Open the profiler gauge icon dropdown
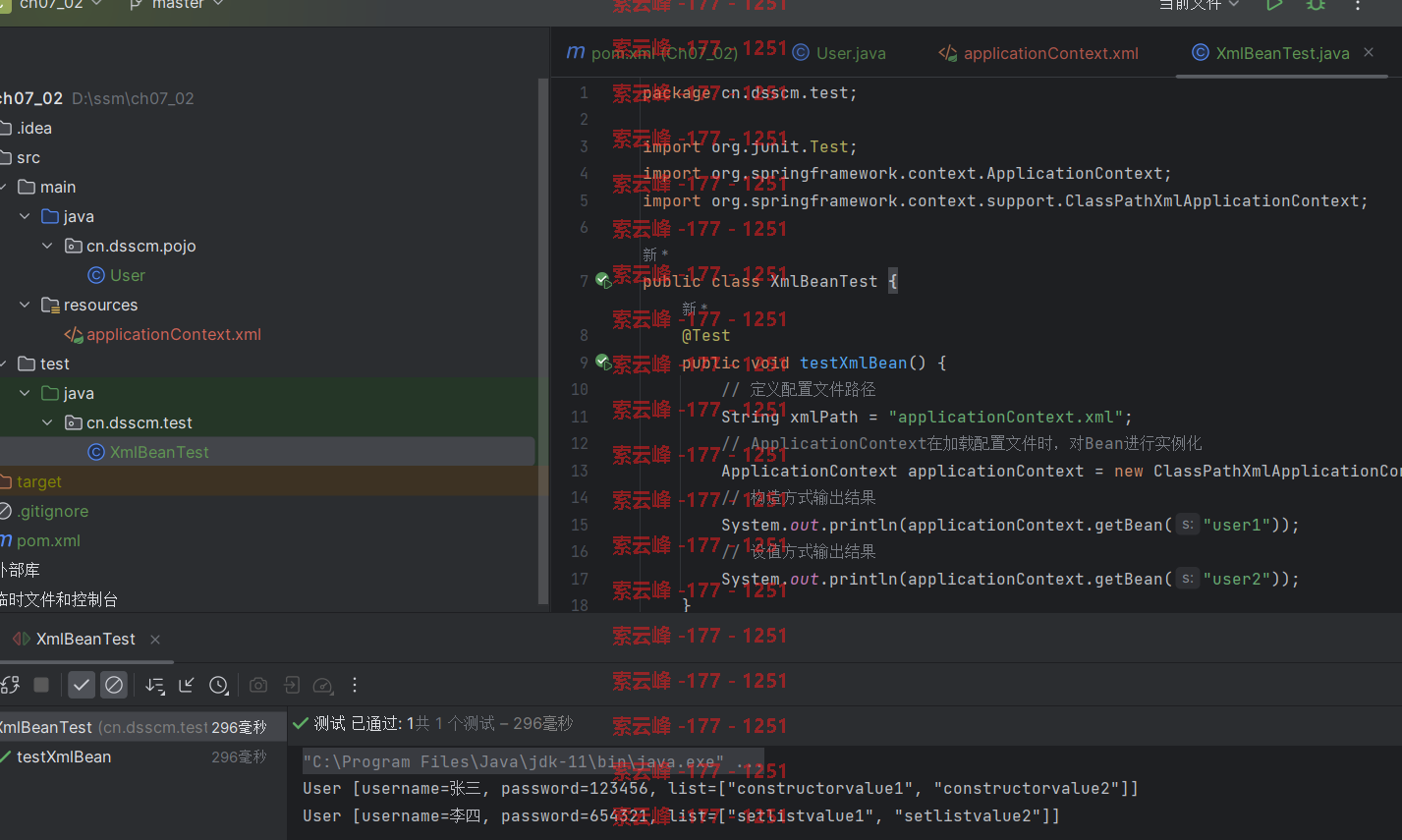Screen dimensions: 1402x840 point(323,685)
